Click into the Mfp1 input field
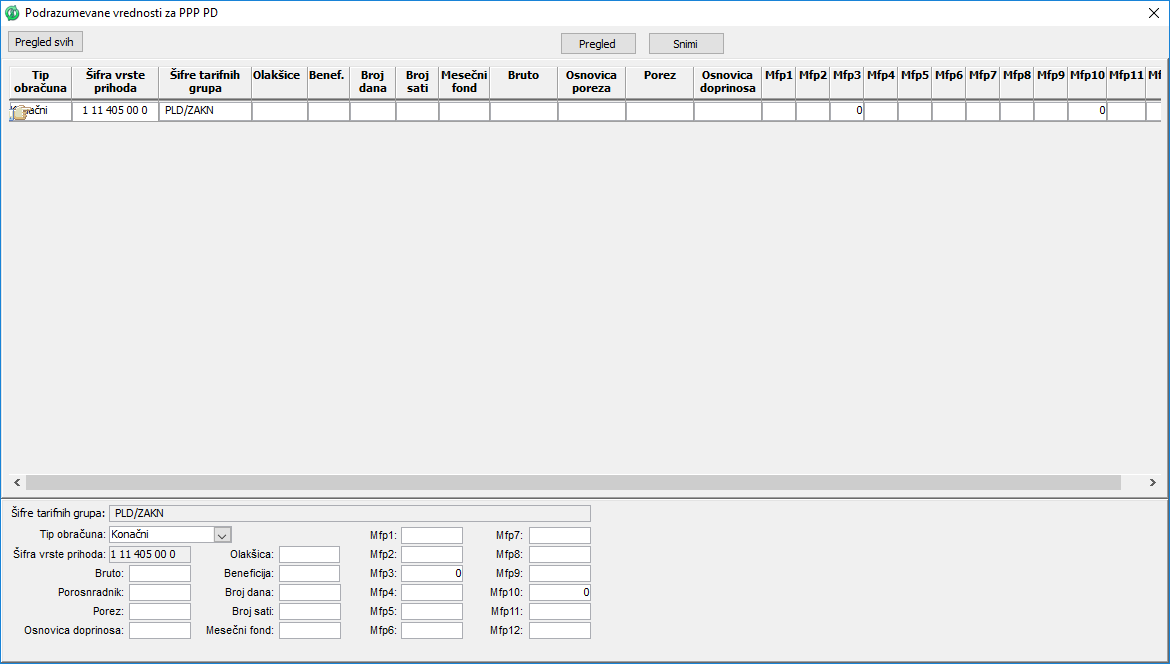 pos(431,536)
